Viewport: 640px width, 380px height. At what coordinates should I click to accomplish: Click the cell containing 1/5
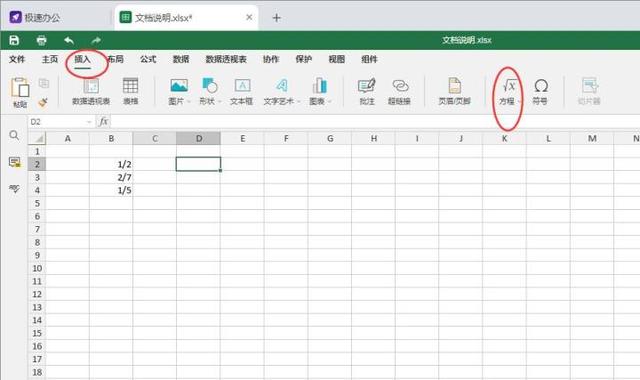tap(111, 190)
